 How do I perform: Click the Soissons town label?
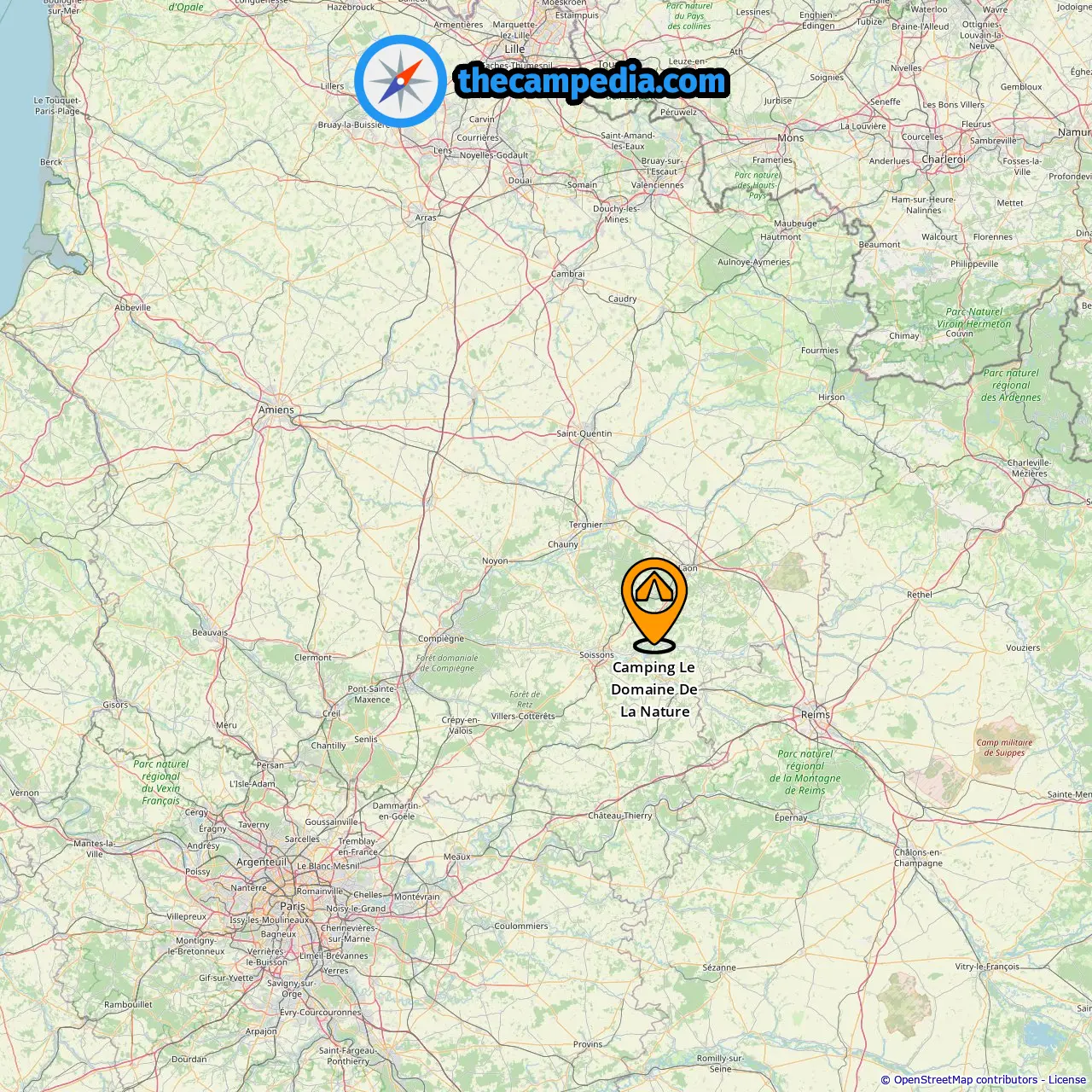coord(596,655)
